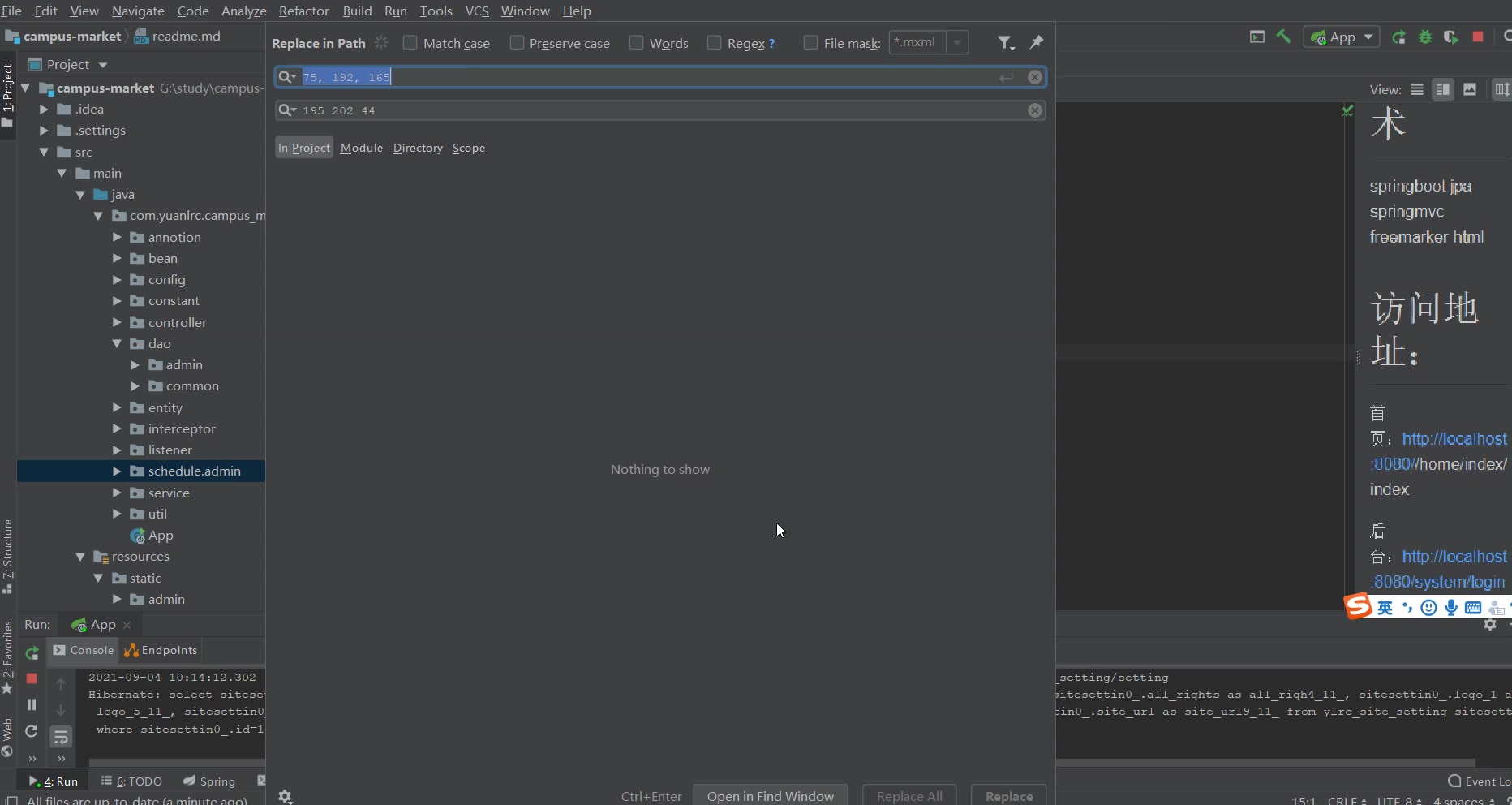Open search history magnifier dropdown
Screen dimensions: 1512x805
(x=287, y=77)
